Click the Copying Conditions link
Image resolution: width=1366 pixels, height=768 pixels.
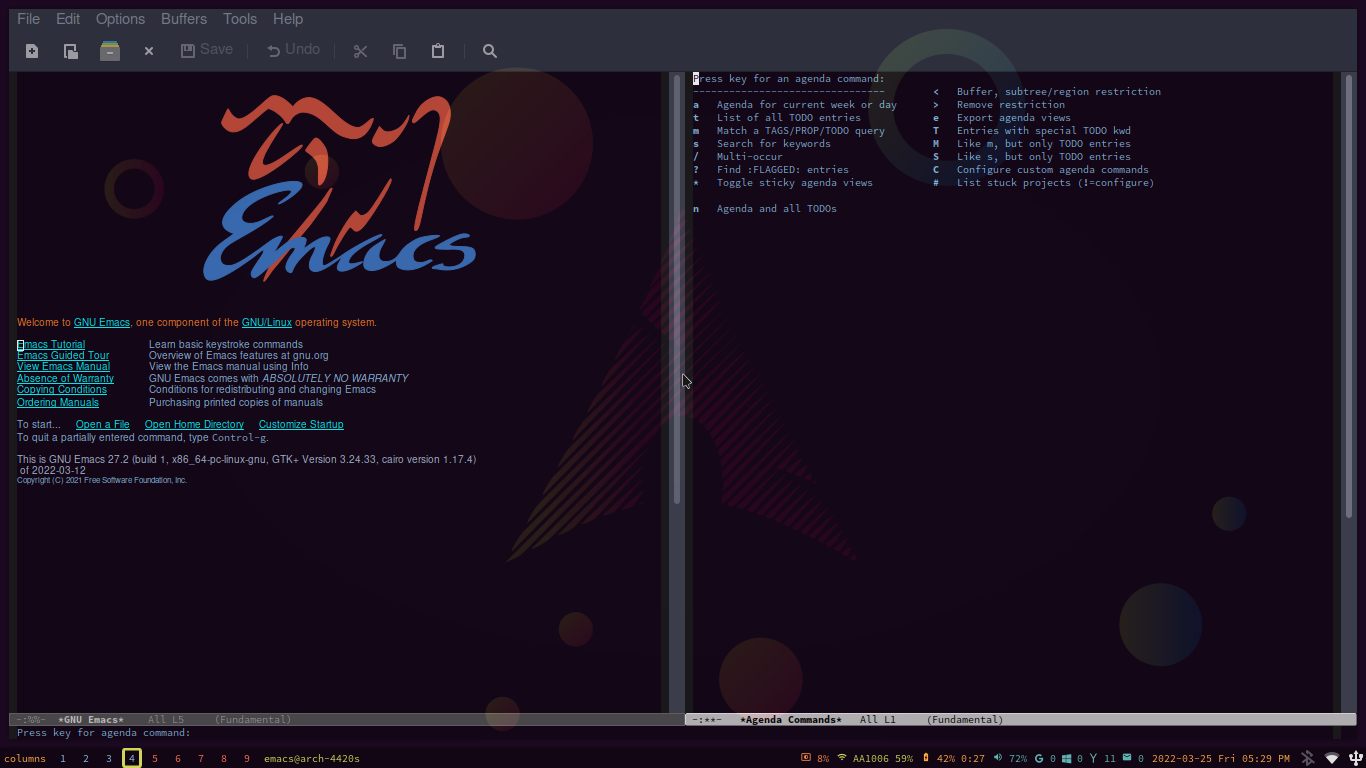tap(62, 390)
